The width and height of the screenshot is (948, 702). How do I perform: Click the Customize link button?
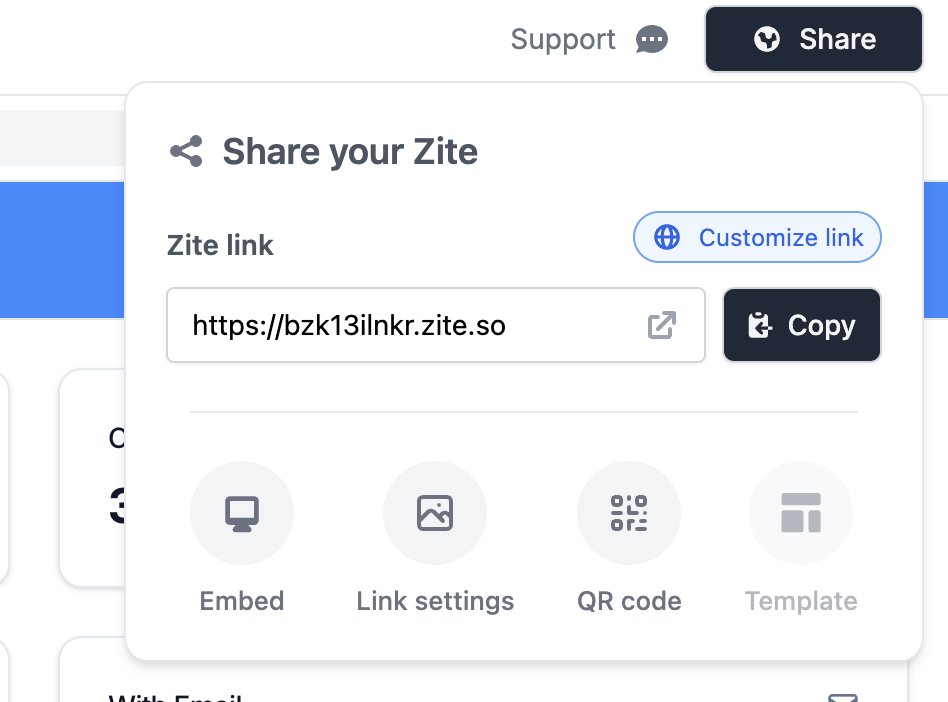[757, 237]
